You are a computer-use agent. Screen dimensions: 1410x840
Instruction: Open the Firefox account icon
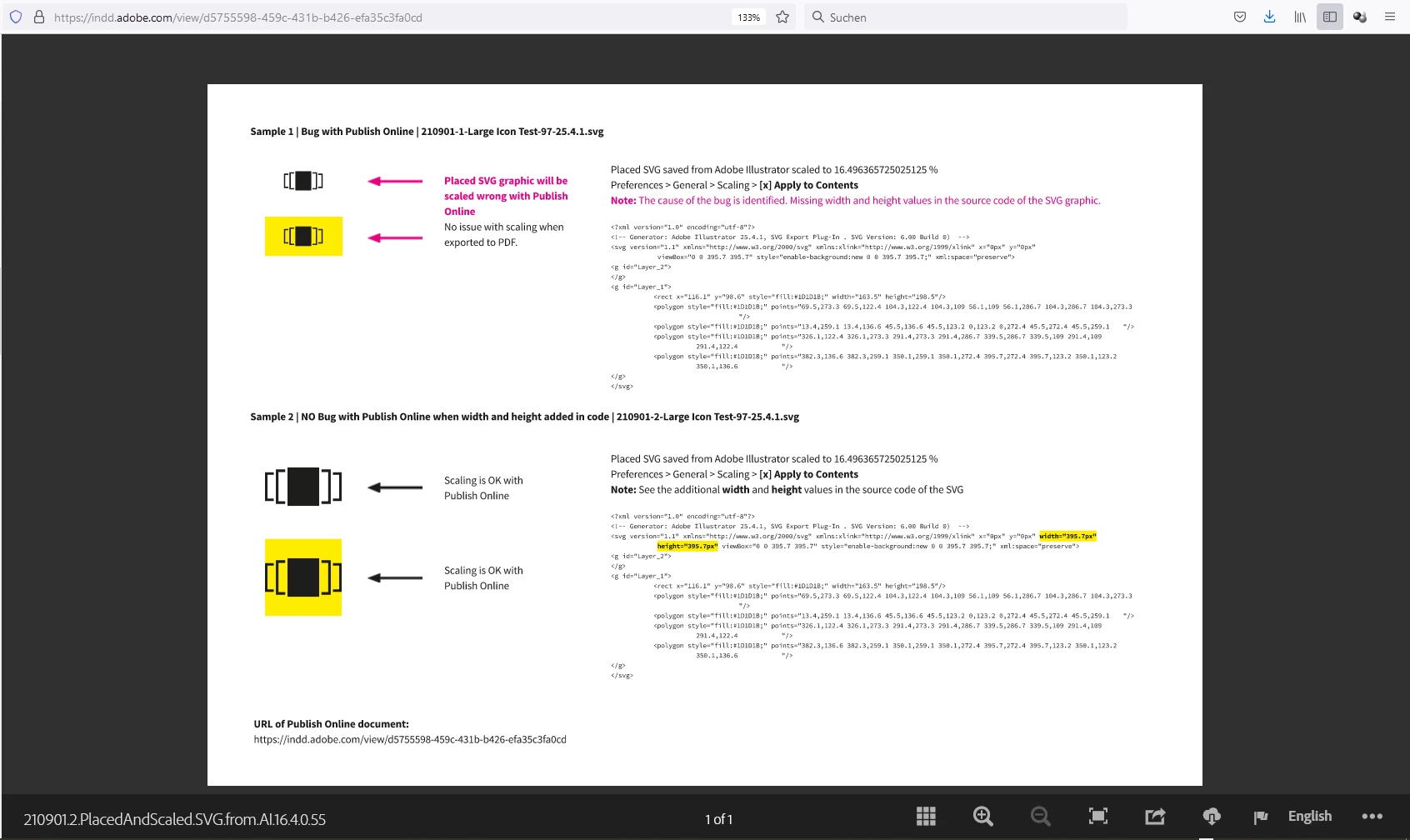tap(1360, 17)
